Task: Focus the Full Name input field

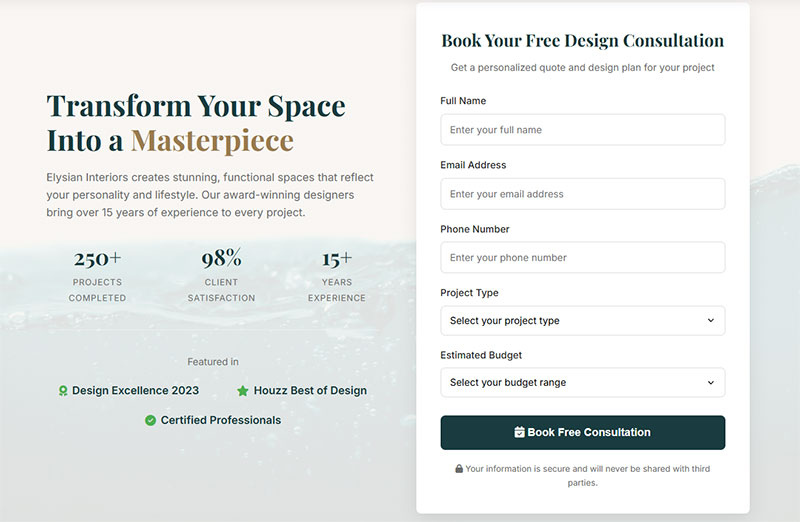Action: pos(582,130)
